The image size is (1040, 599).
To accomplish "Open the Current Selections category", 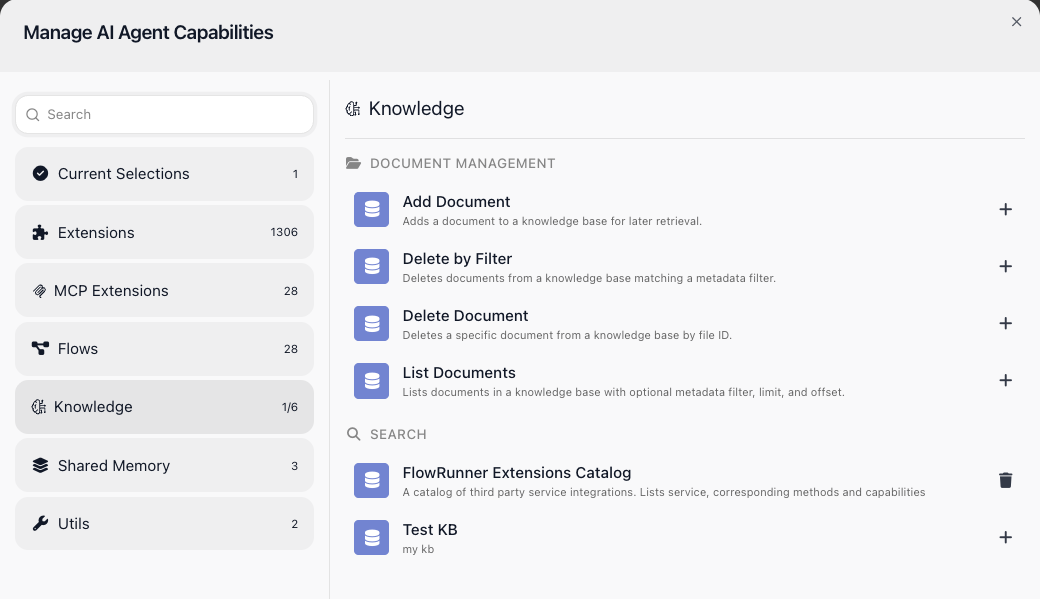I will [164, 174].
